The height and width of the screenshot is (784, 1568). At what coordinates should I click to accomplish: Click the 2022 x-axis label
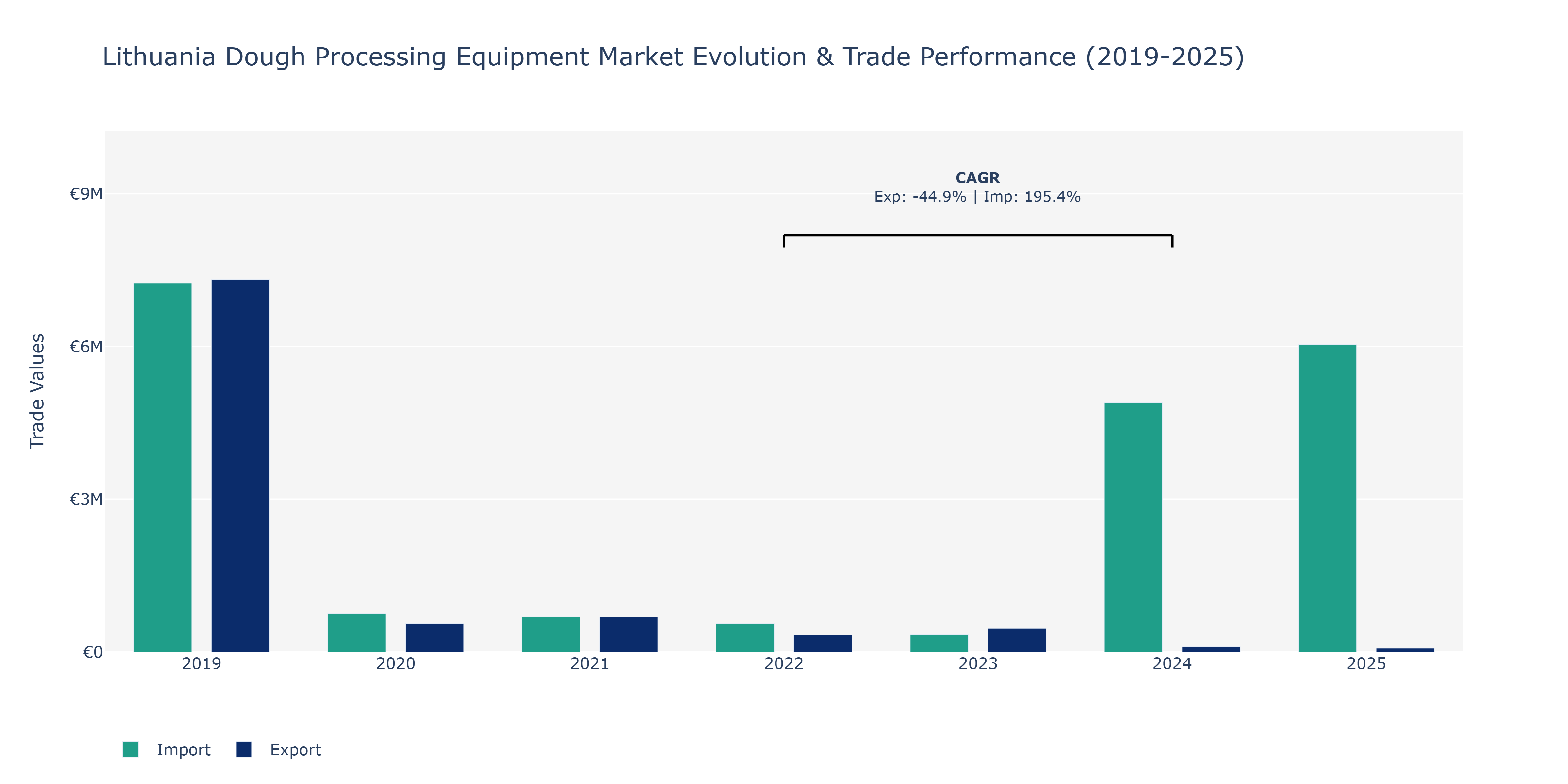[x=784, y=663]
